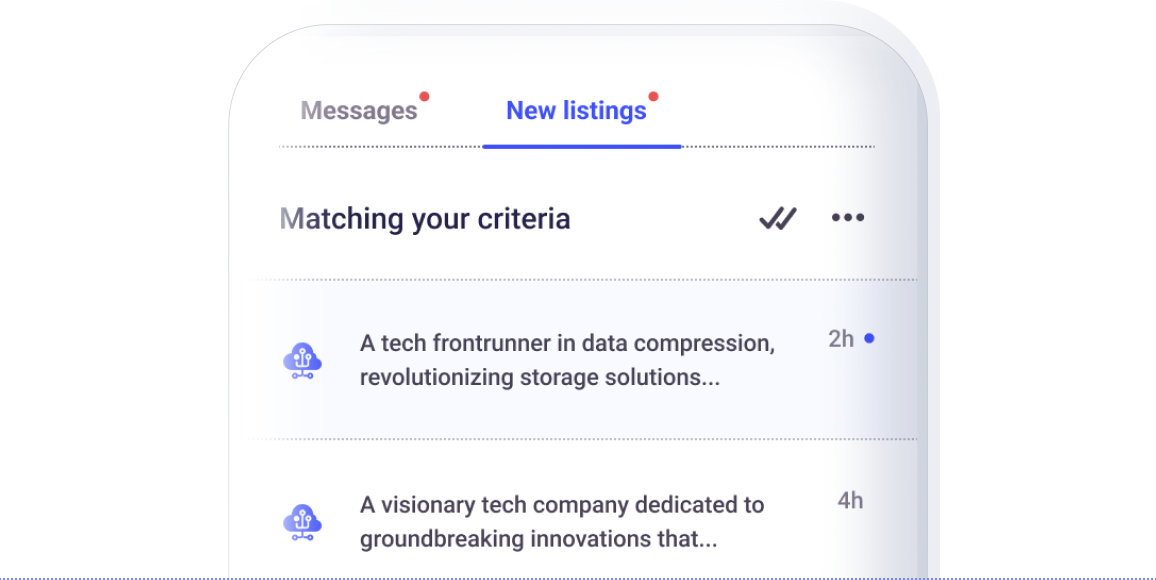Click the 4h timestamp label
This screenshot has width=1156, height=580.
pyautogui.click(x=850, y=500)
